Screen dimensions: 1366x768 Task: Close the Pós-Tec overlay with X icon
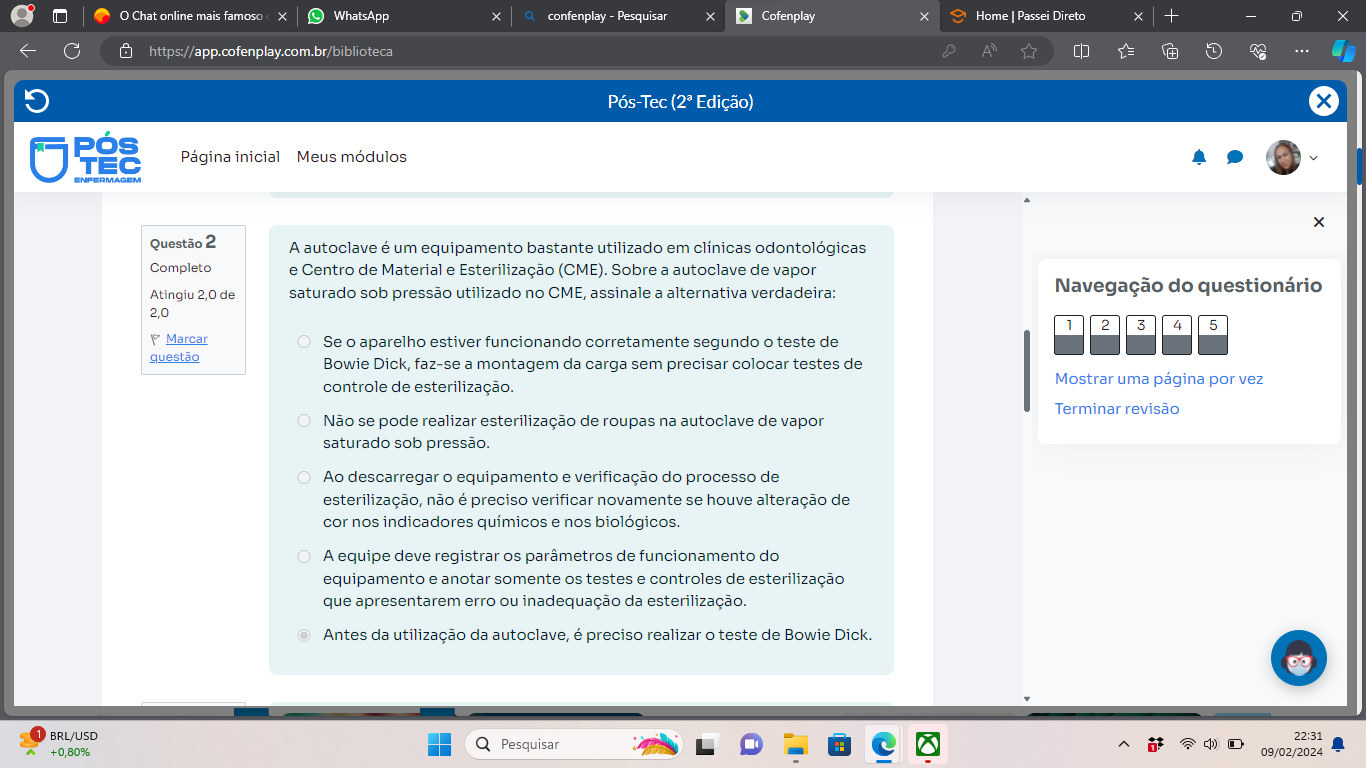[x=1323, y=101]
